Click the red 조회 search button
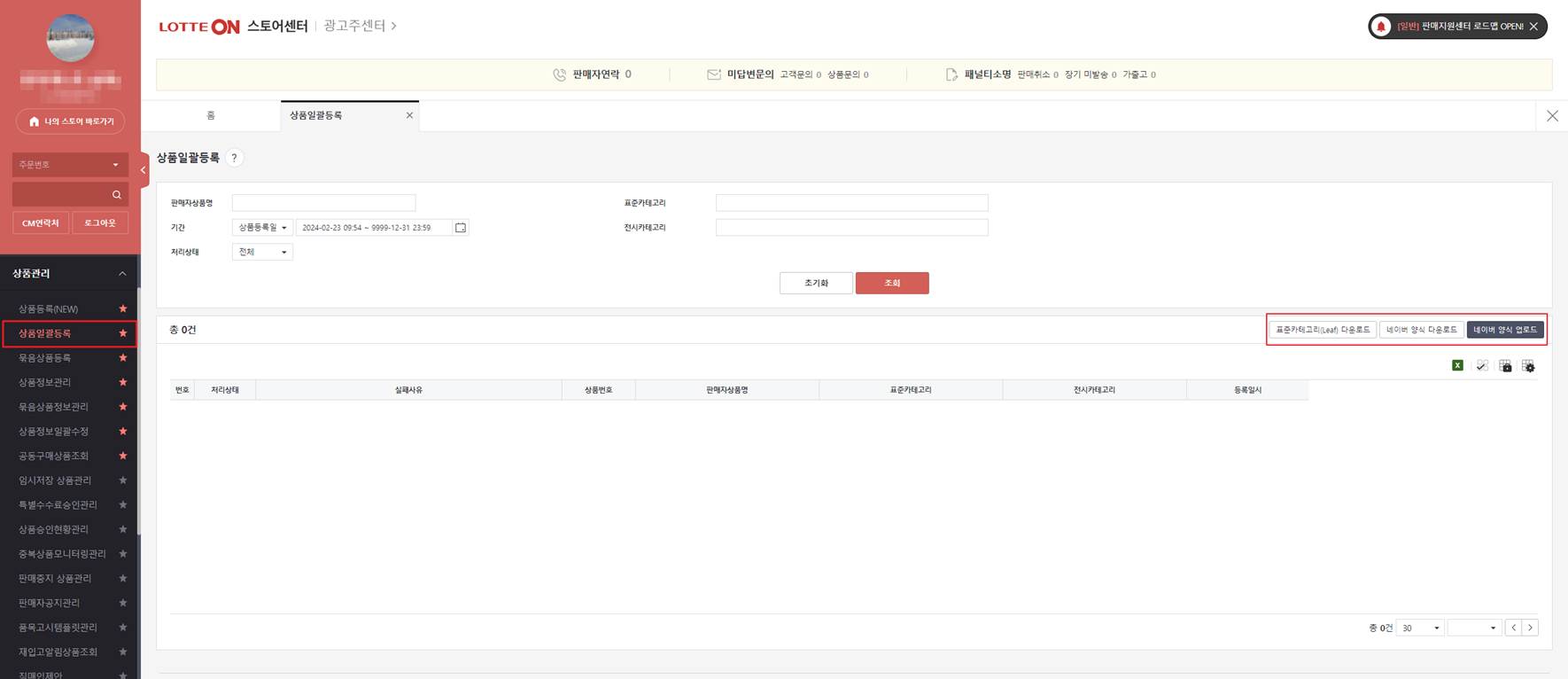The image size is (1568, 679). 891,283
